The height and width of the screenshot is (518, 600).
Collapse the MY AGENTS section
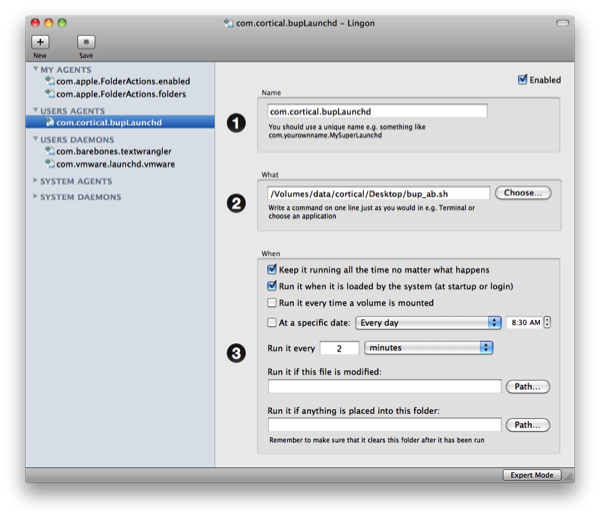tap(36, 69)
